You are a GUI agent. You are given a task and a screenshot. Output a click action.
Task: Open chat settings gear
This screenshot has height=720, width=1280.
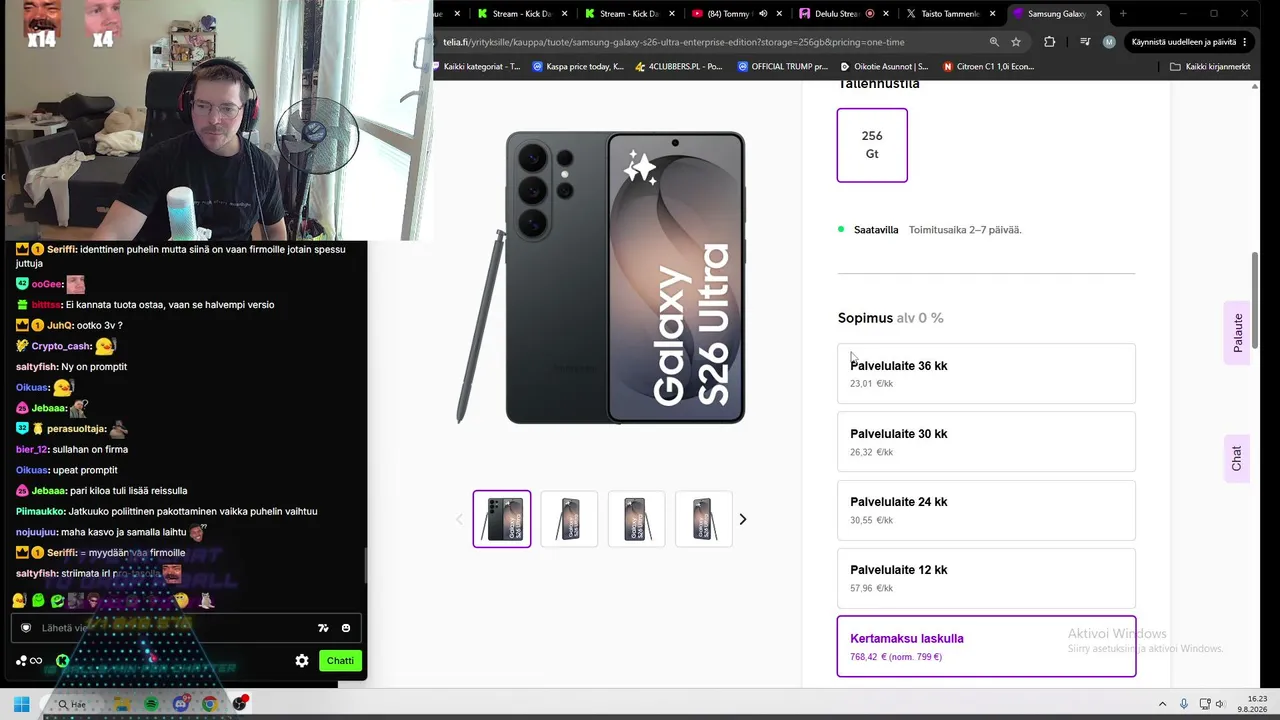pyautogui.click(x=302, y=660)
